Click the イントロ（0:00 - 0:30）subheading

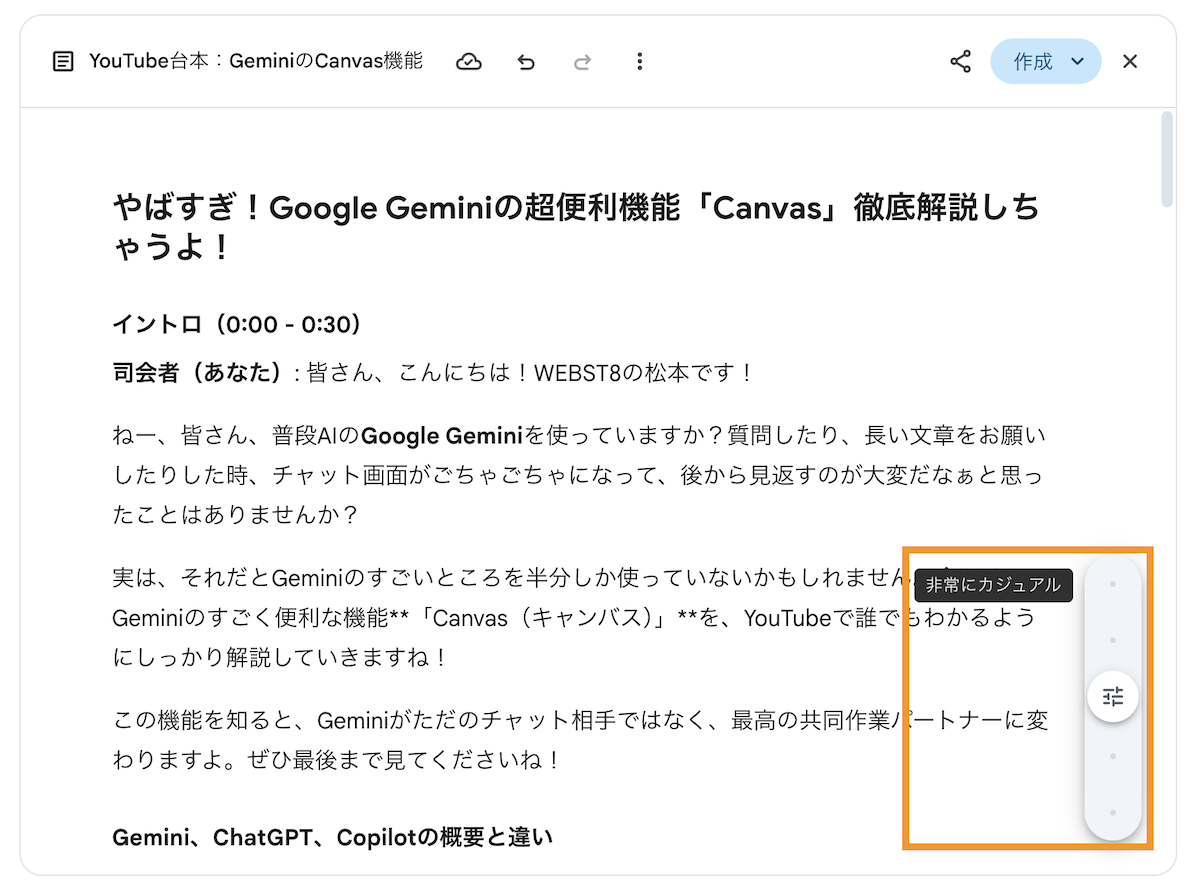(237, 324)
